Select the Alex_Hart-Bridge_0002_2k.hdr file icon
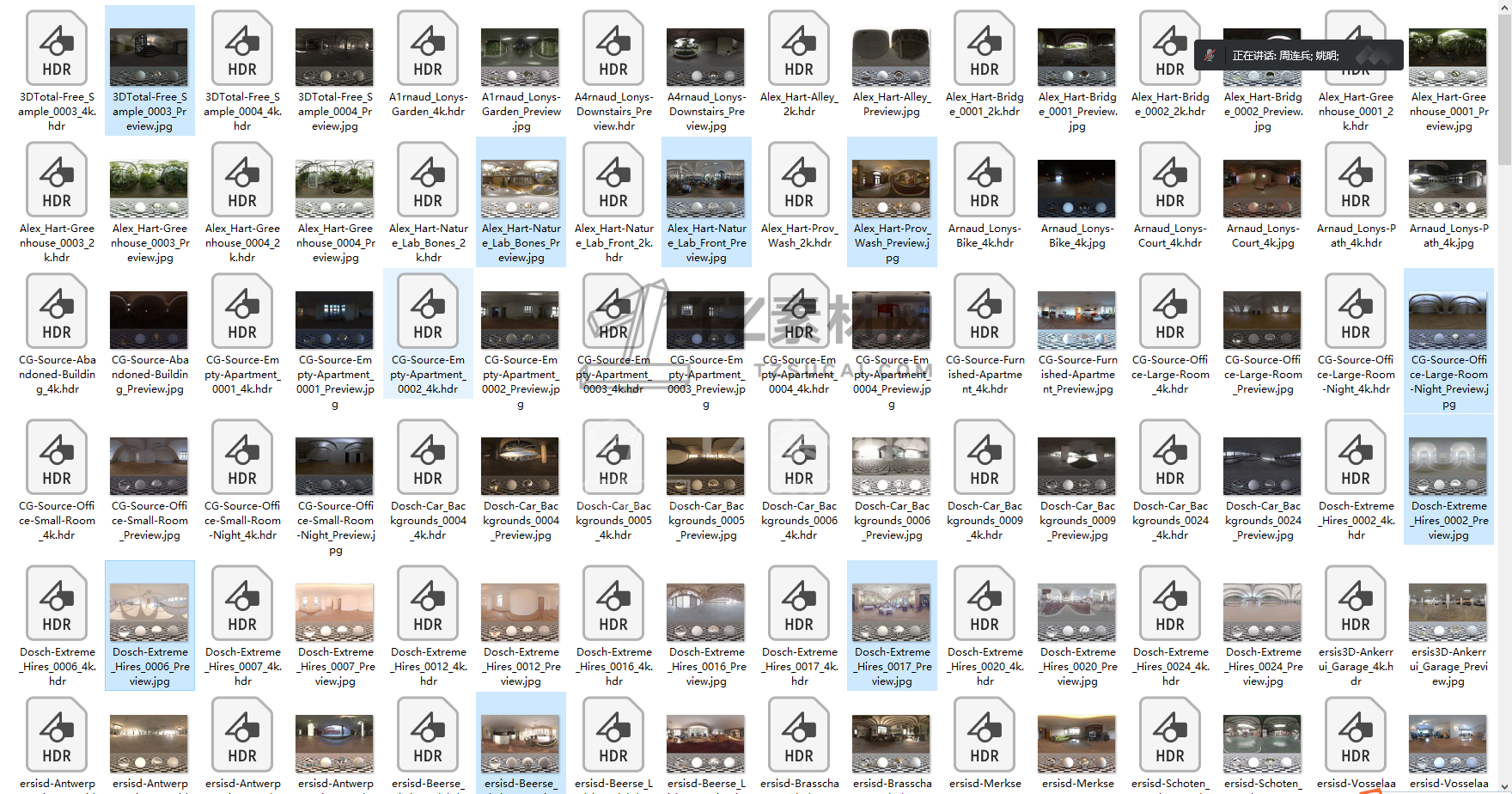This screenshot has width=1512, height=794. pyautogui.click(x=1170, y=48)
